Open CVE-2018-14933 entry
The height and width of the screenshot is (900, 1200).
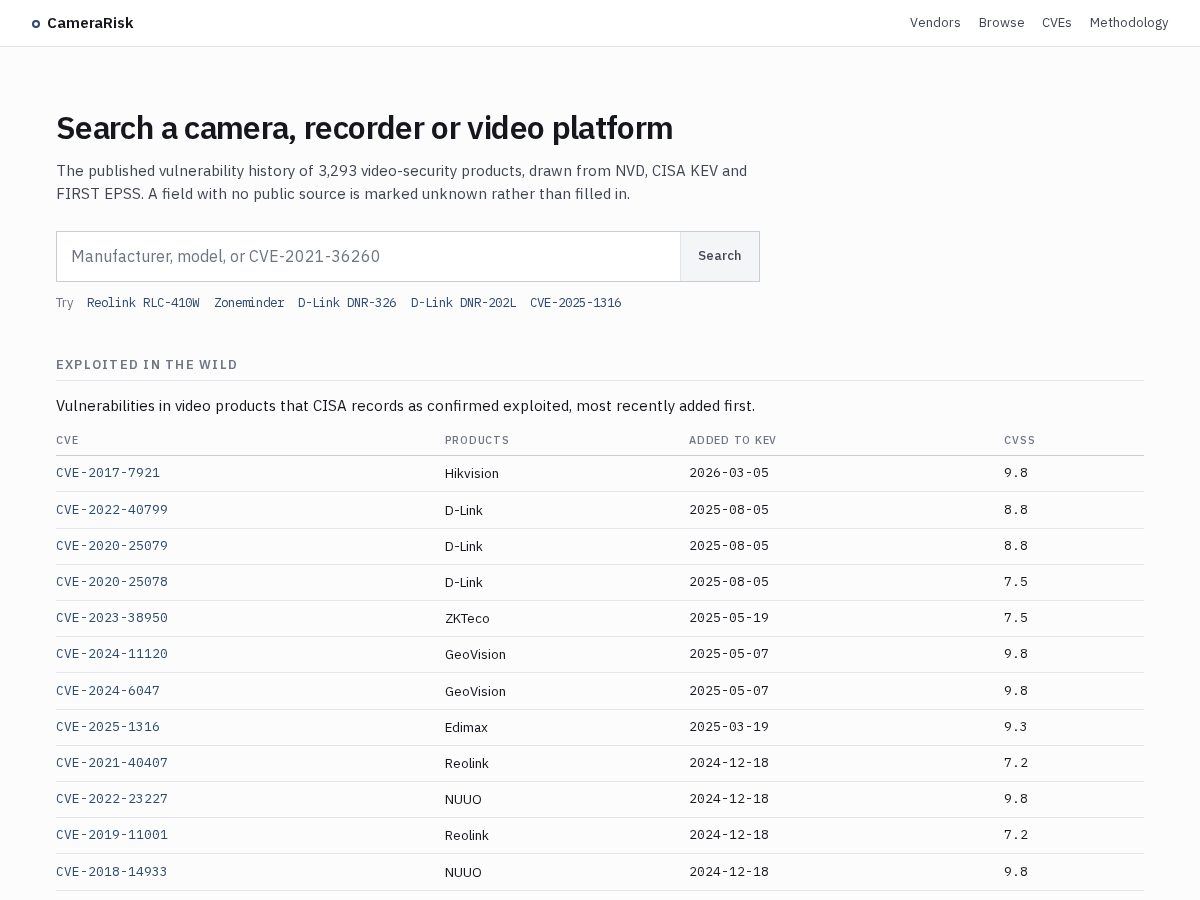click(112, 872)
